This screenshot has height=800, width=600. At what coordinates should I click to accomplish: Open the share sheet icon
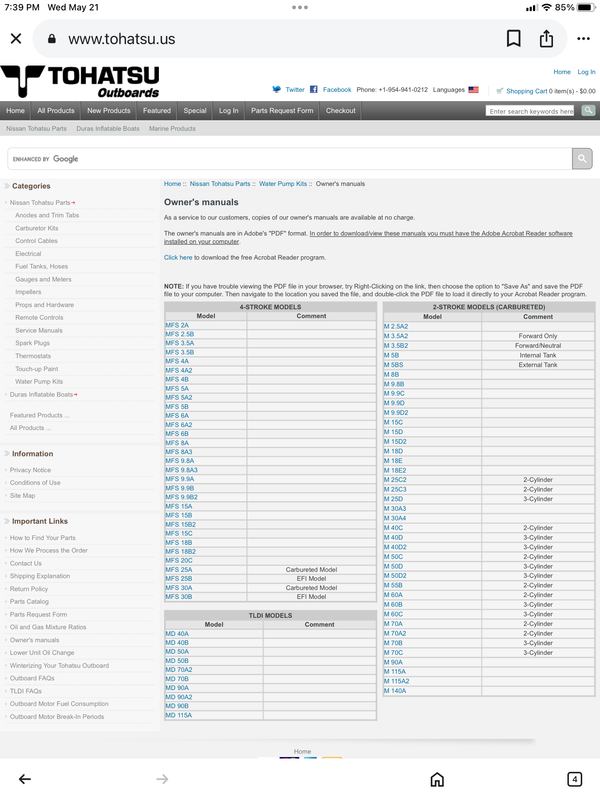coord(546,39)
